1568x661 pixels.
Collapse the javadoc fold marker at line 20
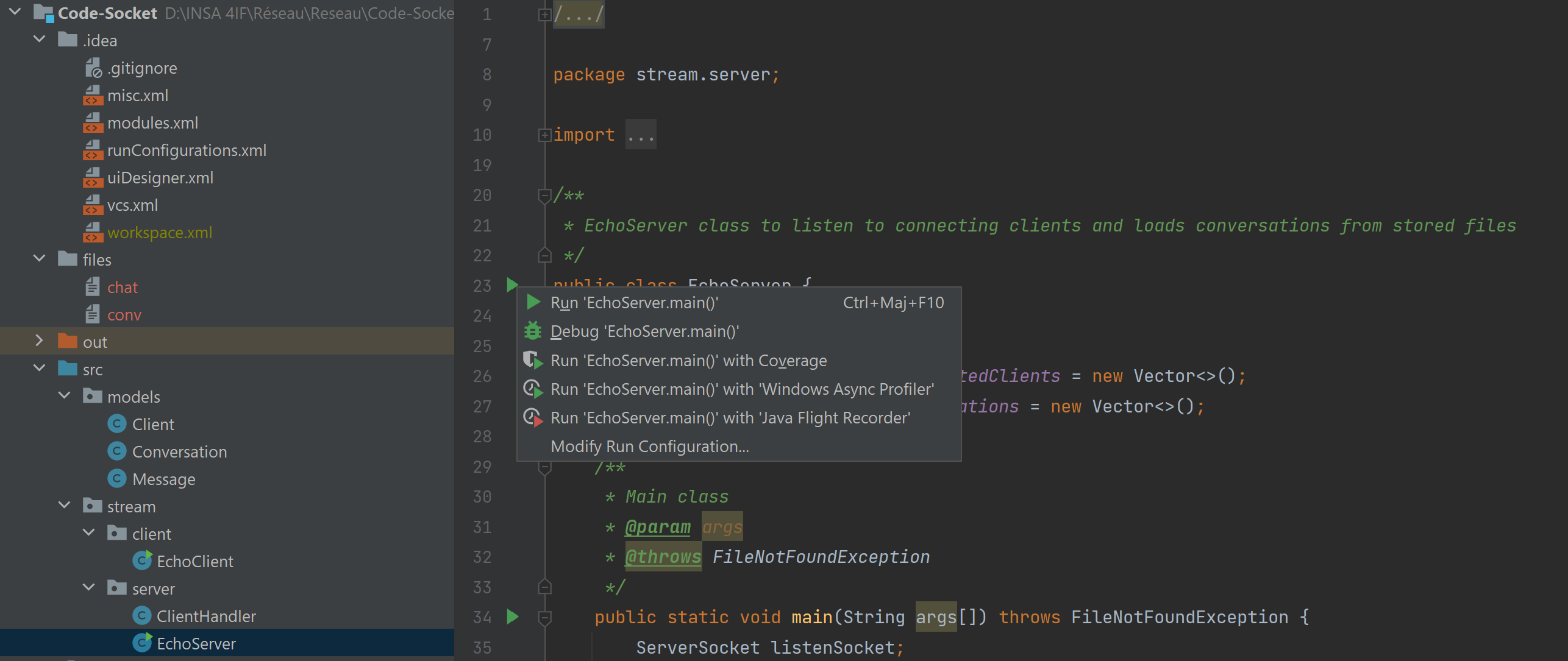[544, 196]
